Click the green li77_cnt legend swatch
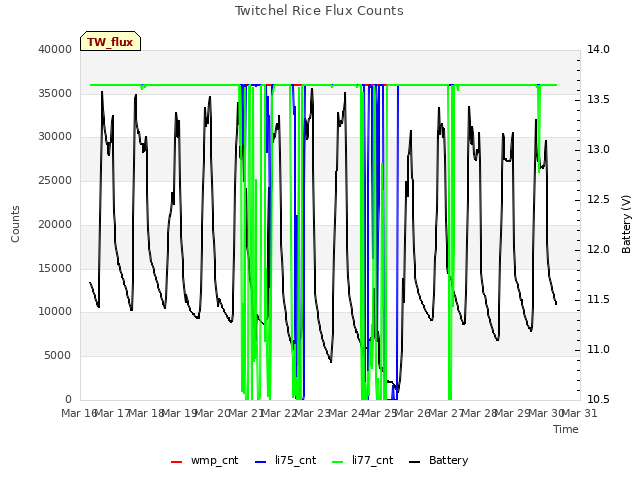The image size is (640, 480). coord(338,462)
